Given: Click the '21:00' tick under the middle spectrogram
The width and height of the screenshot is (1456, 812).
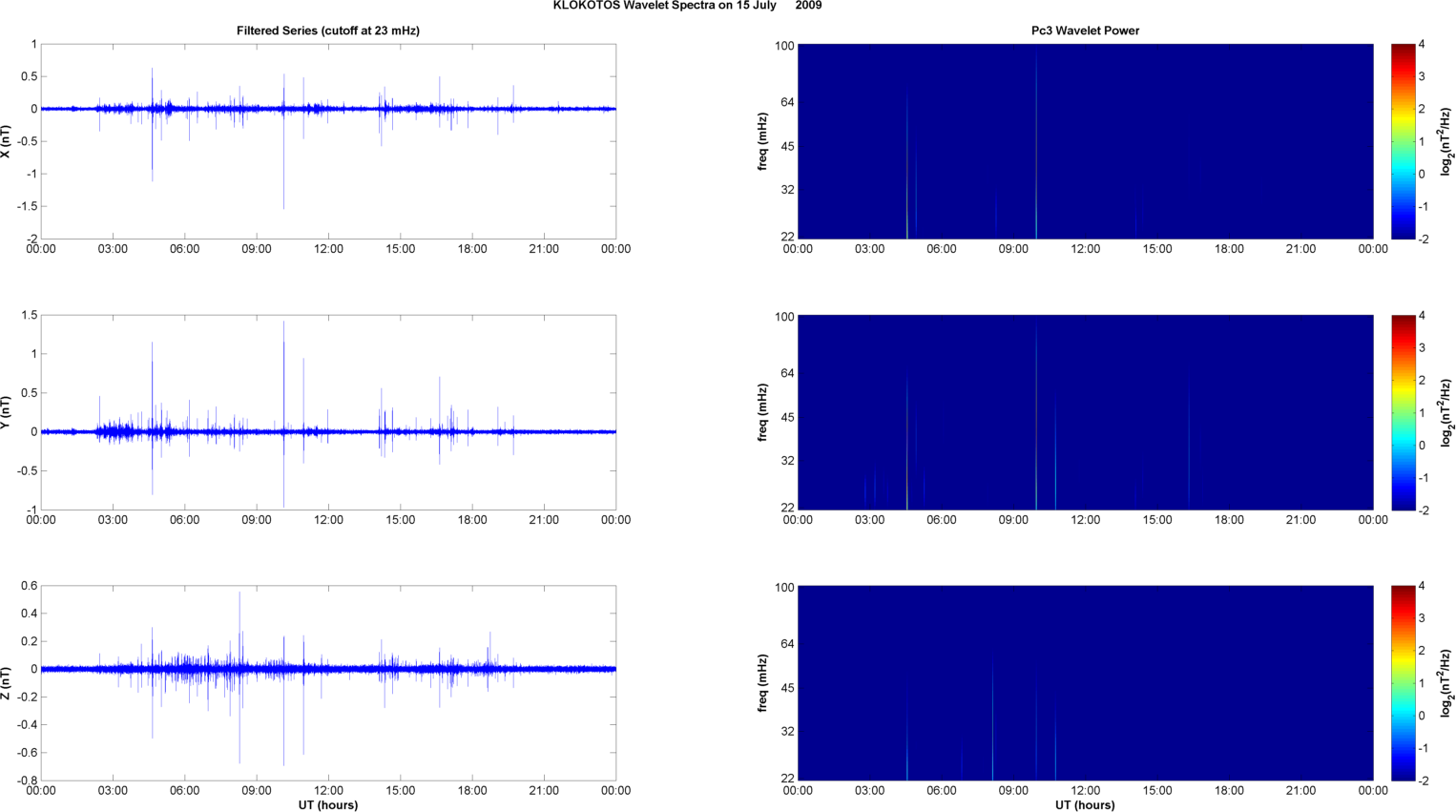Looking at the screenshot, I should (x=1300, y=520).
